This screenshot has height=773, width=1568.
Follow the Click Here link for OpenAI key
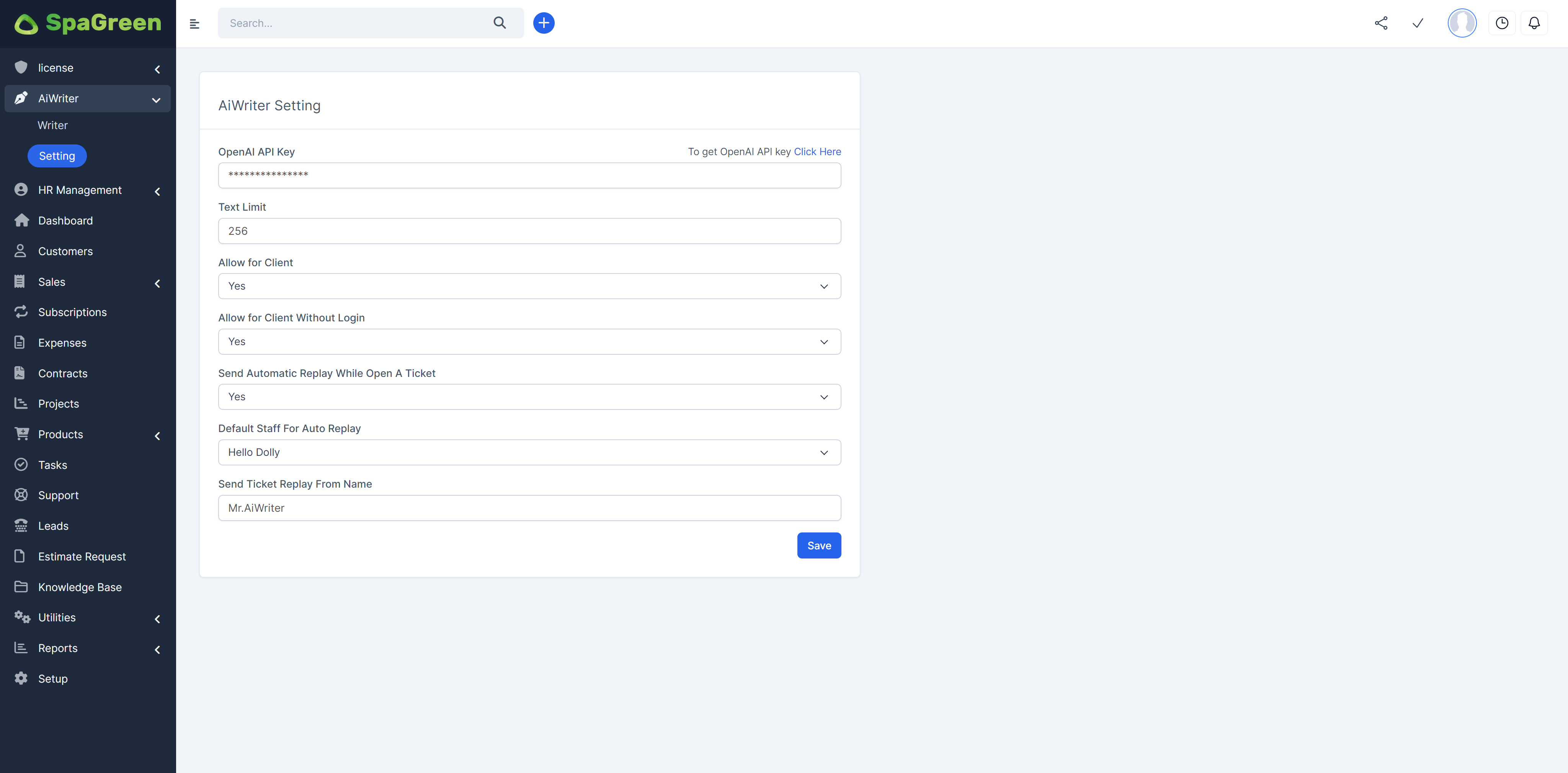pyautogui.click(x=817, y=151)
